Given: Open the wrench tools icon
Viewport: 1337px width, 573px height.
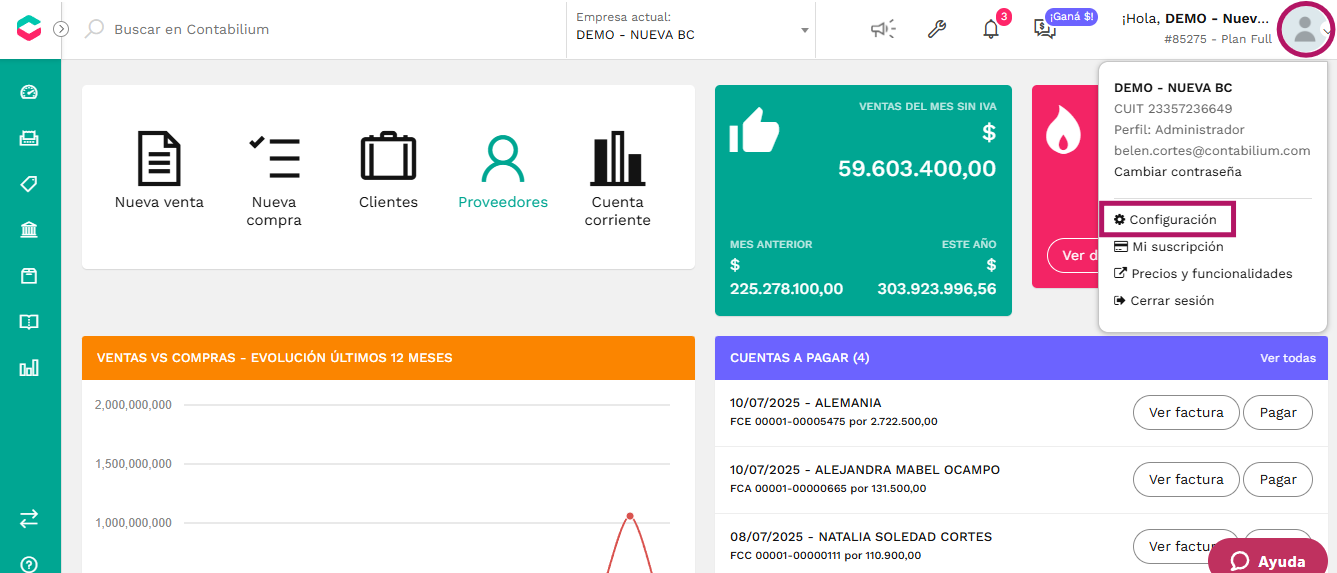Looking at the screenshot, I should (937, 29).
